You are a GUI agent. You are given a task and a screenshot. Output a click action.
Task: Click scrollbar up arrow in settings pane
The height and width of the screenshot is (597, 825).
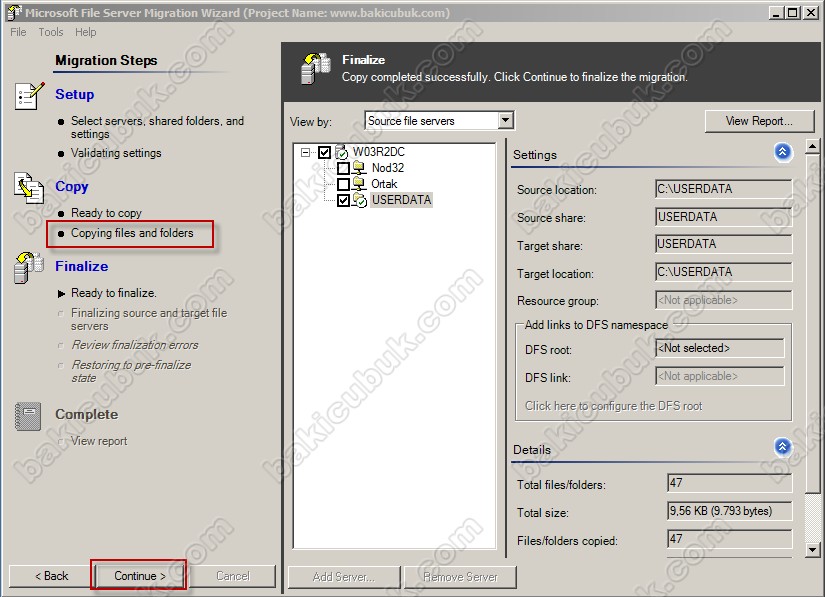[x=812, y=146]
